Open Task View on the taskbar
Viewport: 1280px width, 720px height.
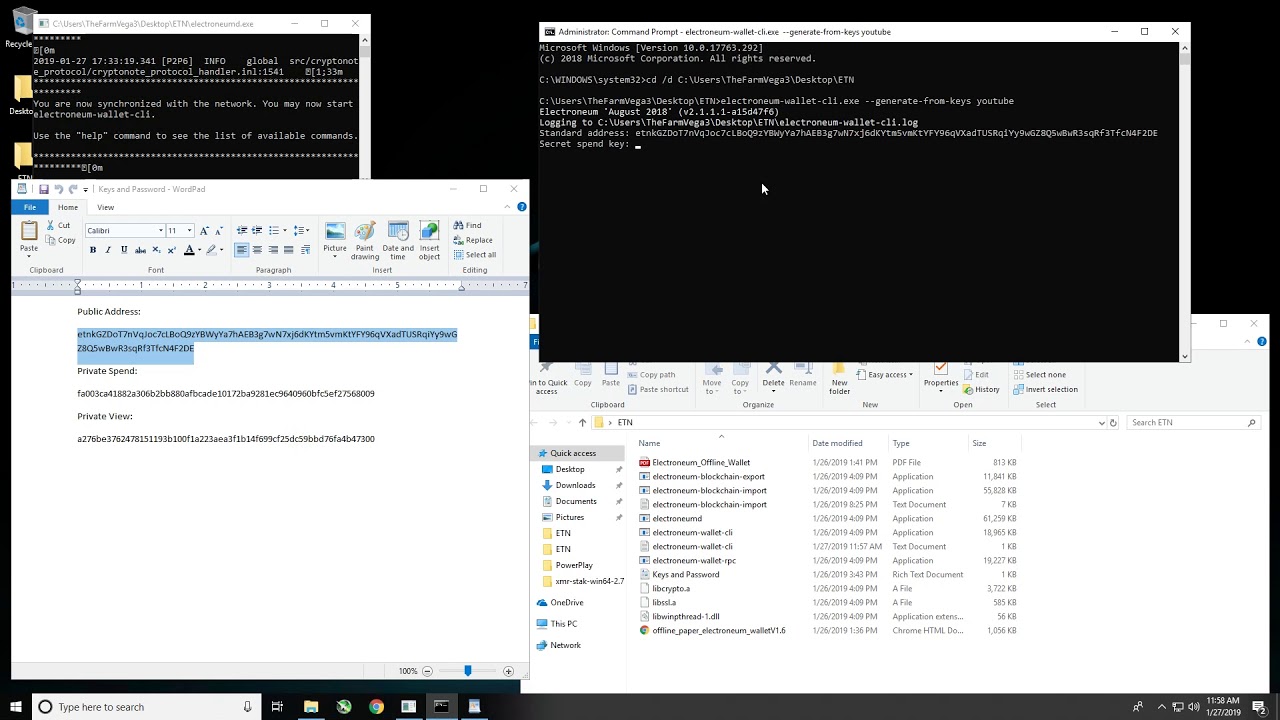click(x=277, y=706)
